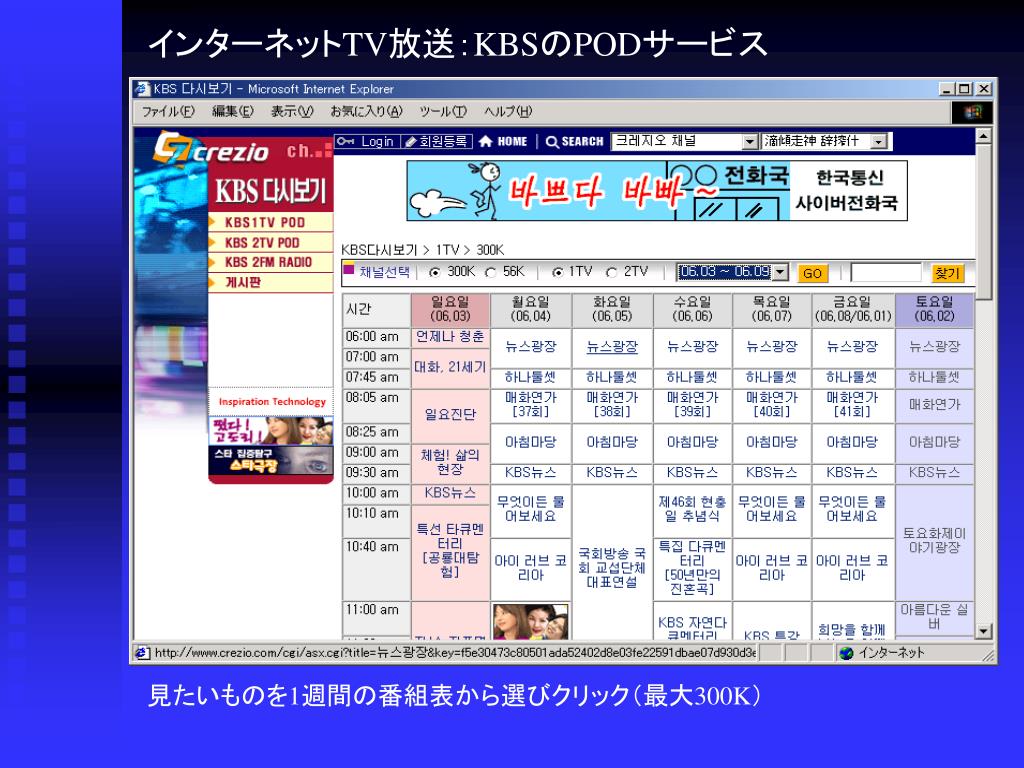Click the 06:00 am time cell

(376, 337)
